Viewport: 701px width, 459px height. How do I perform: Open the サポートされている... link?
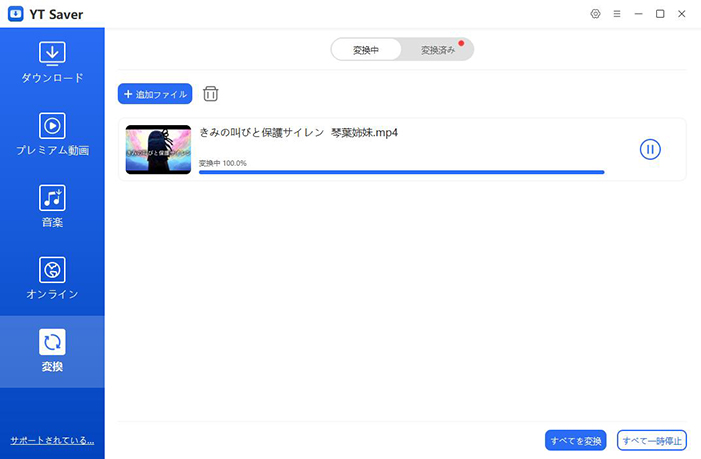tap(52, 440)
